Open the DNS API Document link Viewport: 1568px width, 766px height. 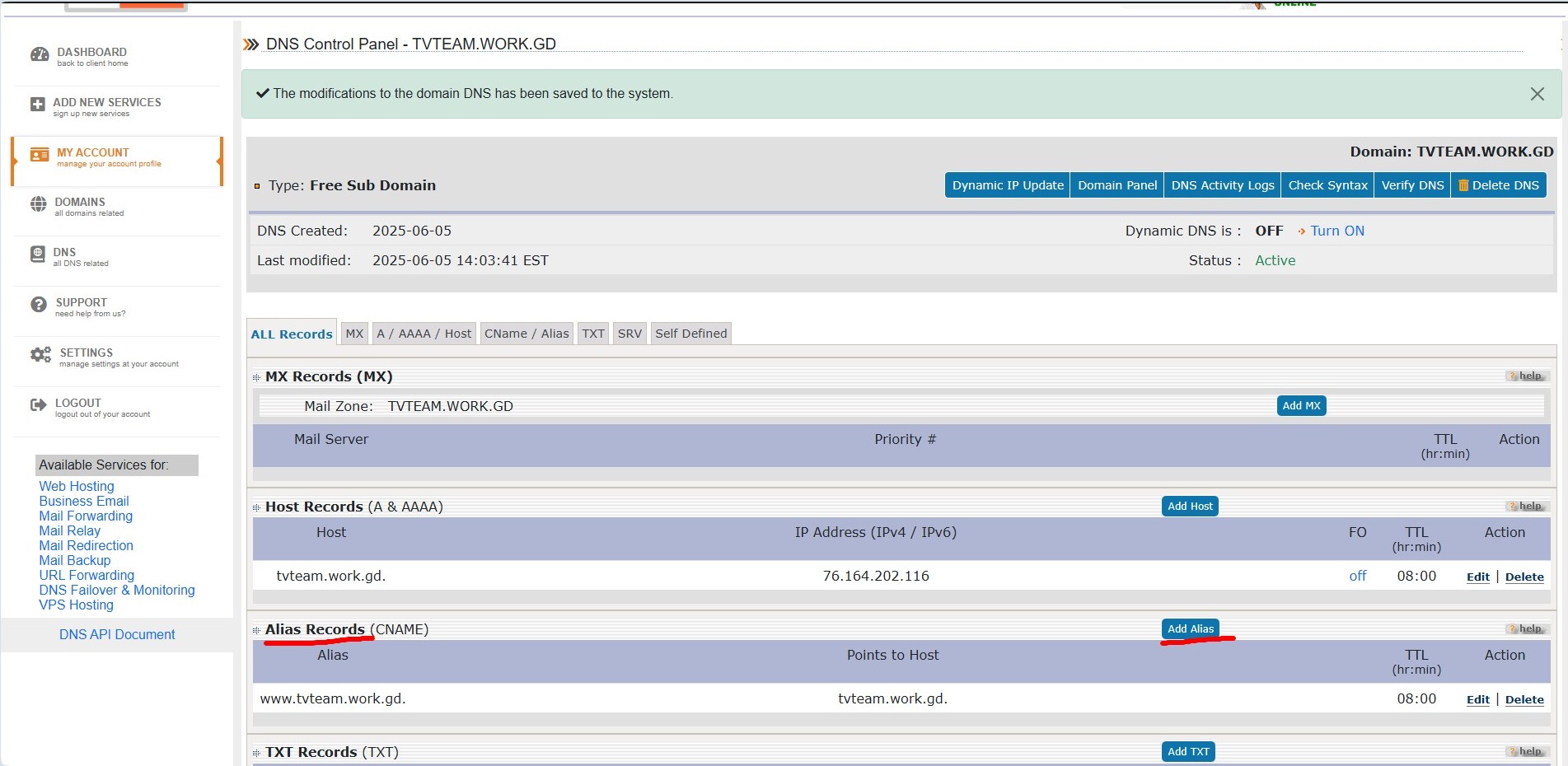117,635
